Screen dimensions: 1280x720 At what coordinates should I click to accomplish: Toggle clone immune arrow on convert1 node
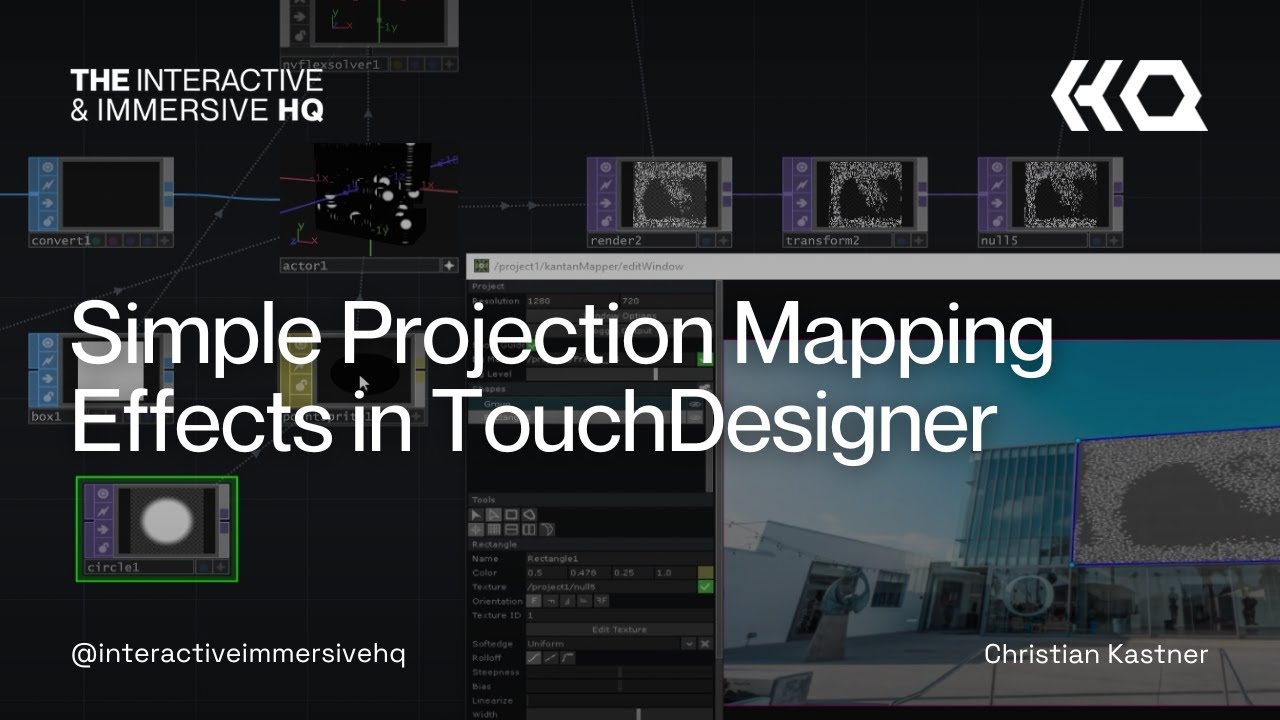point(48,203)
